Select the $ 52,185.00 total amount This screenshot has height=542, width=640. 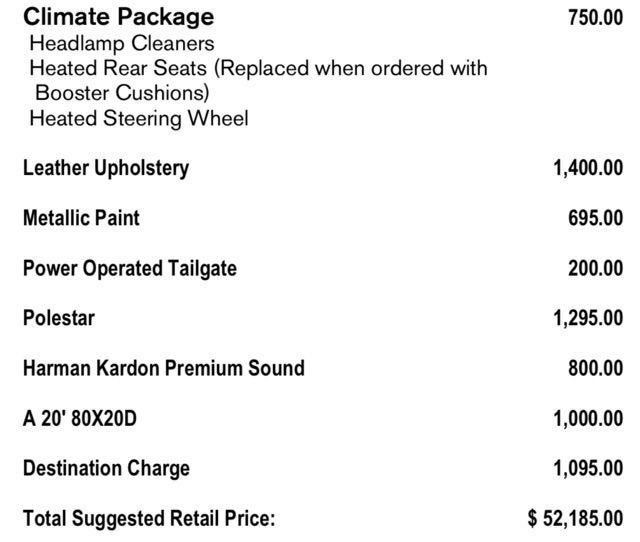coord(575,518)
